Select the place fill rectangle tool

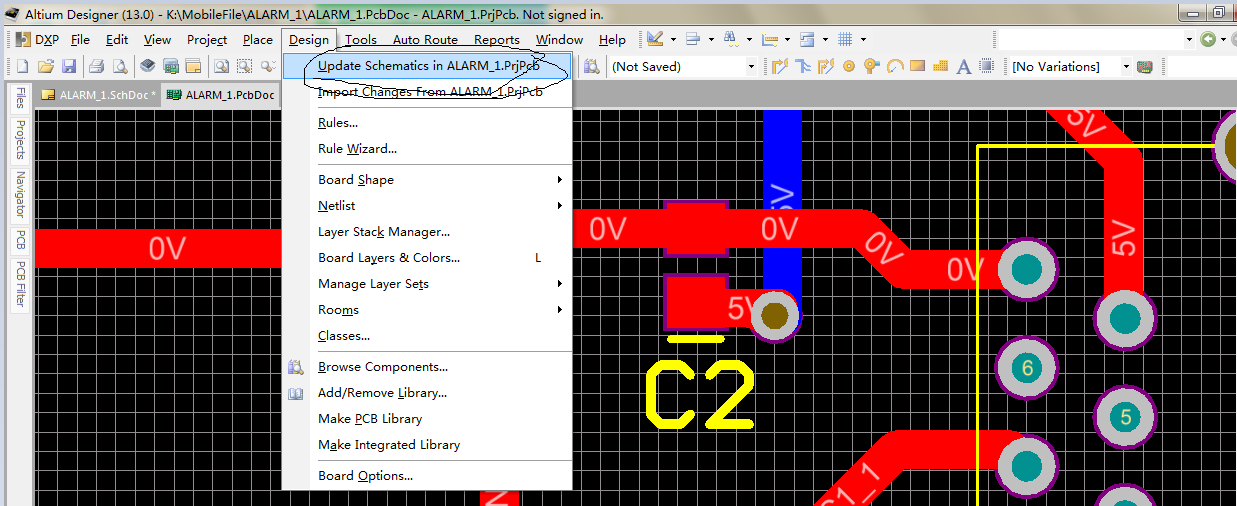click(x=917, y=66)
